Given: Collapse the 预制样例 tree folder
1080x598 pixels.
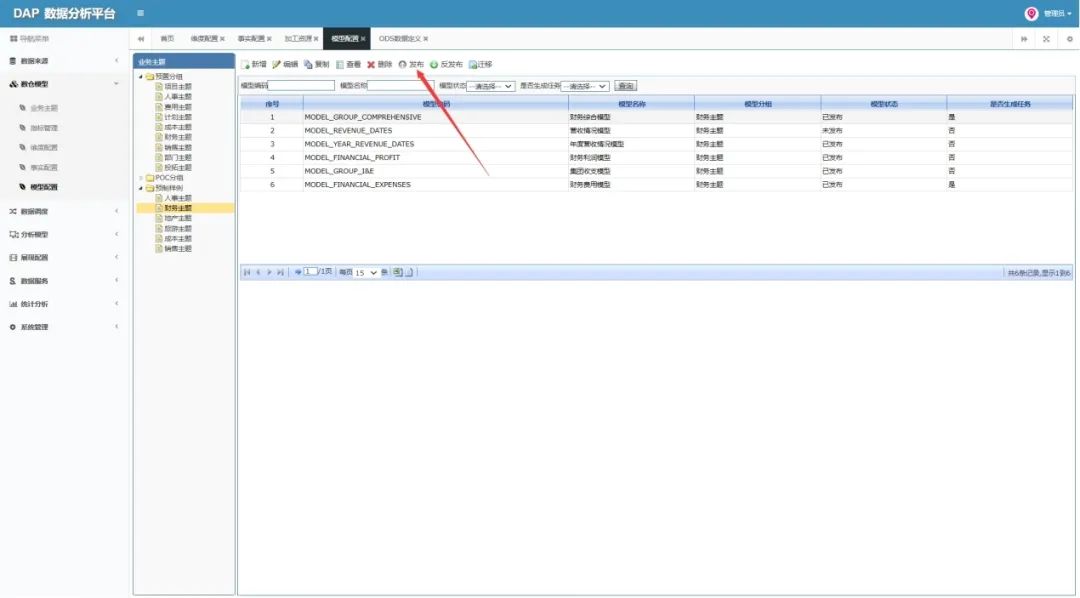Looking at the screenshot, I should [141, 188].
